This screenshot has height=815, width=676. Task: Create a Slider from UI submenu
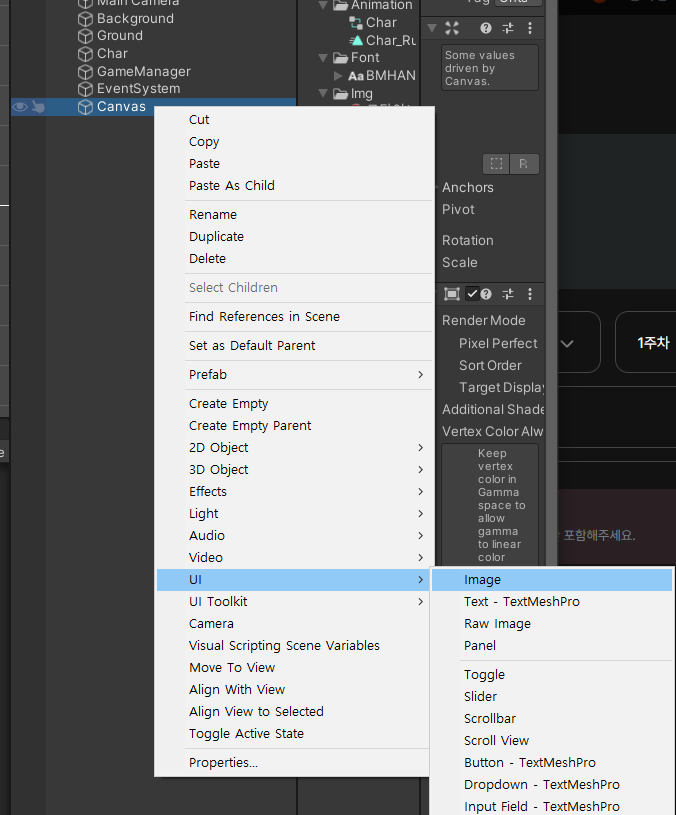coord(552,696)
